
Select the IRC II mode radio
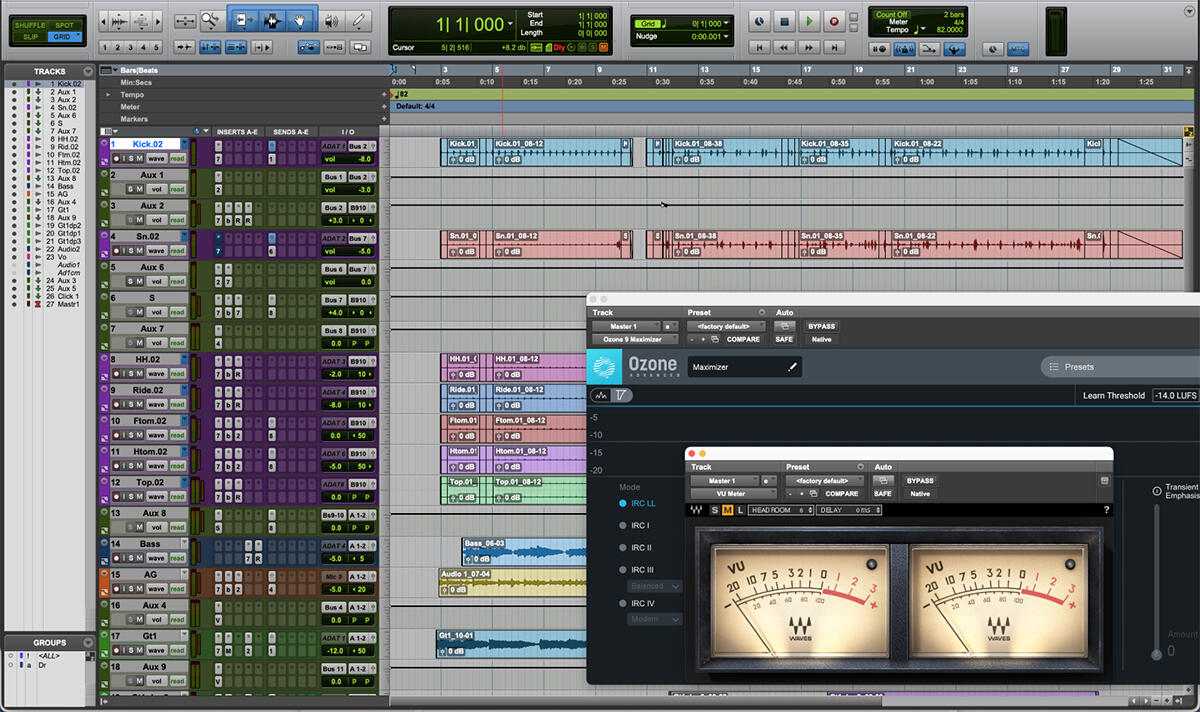[623, 548]
